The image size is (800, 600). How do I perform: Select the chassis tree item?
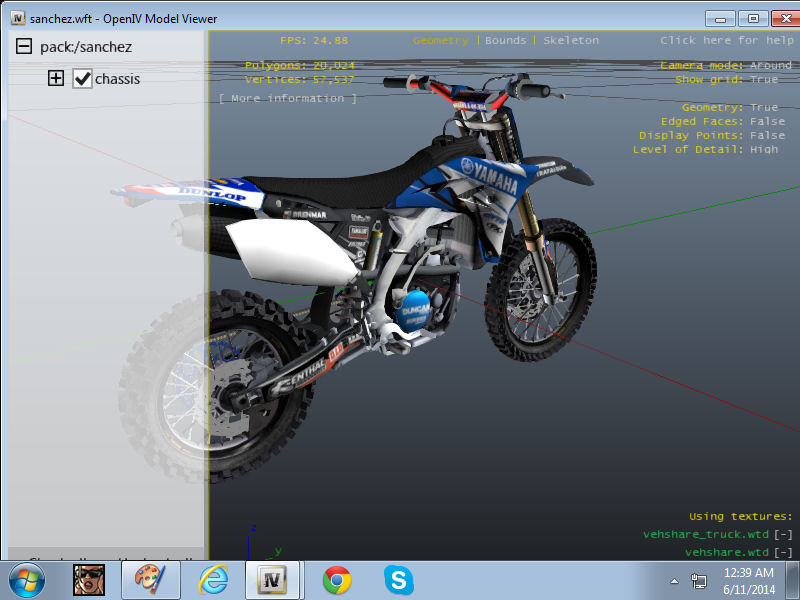pyautogui.click(x=117, y=79)
